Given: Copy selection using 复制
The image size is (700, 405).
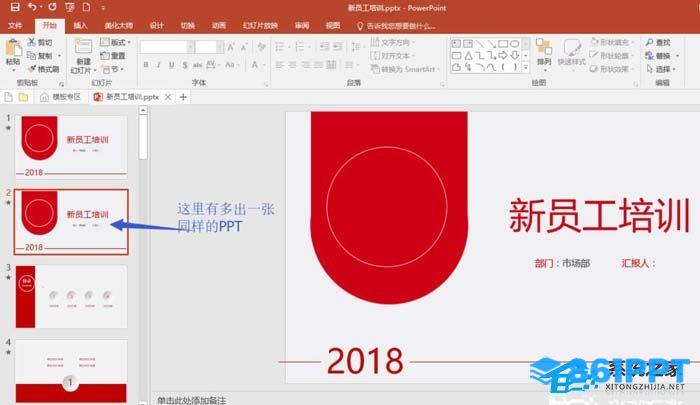Looking at the screenshot, I should (x=40, y=56).
